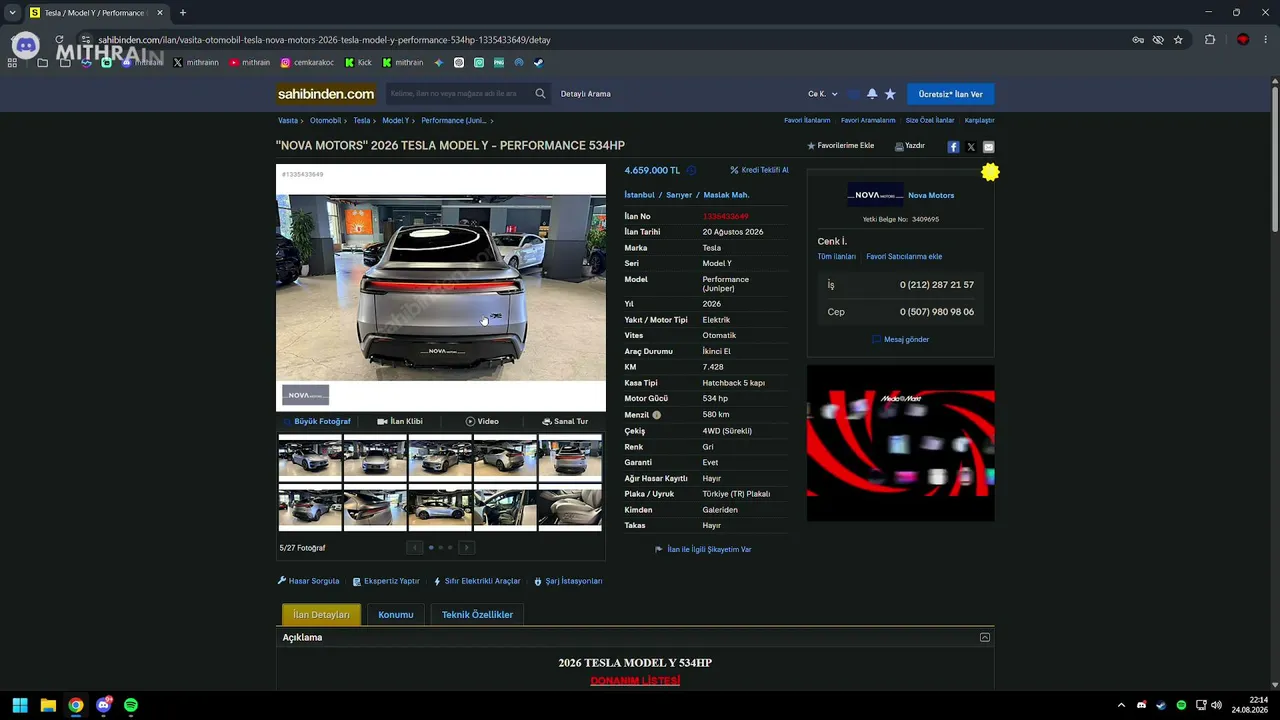Show previous thumbnail page arrow
Image resolution: width=1280 pixels, height=720 pixels.
point(415,547)
